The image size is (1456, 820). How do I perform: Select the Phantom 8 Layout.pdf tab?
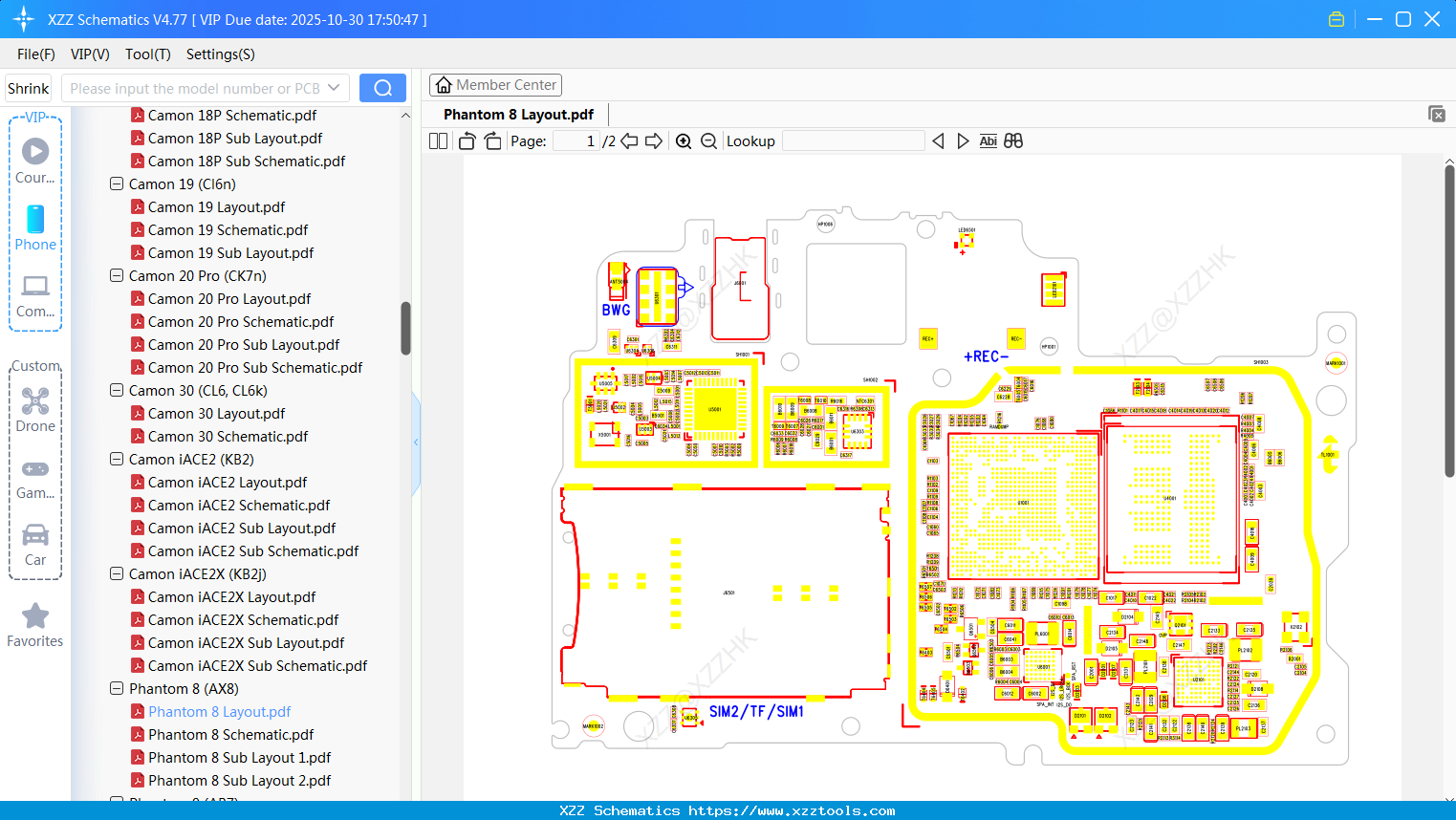518,115
